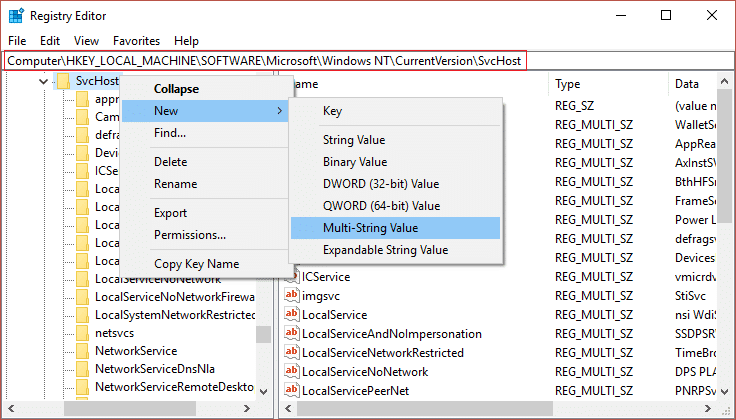Click the netsvcs folder icon
The width and height of the screenshot is (736, 420).
[82, 333]
